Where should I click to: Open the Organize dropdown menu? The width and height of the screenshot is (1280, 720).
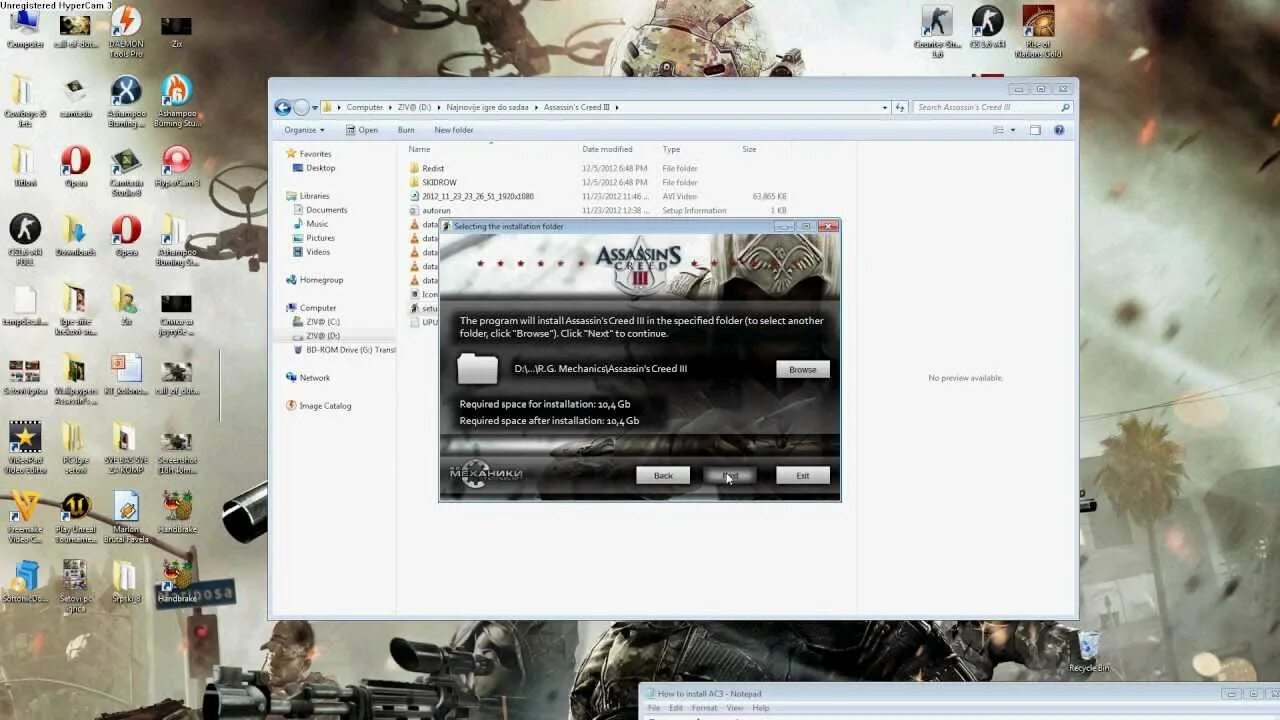[x=304, y=130]
